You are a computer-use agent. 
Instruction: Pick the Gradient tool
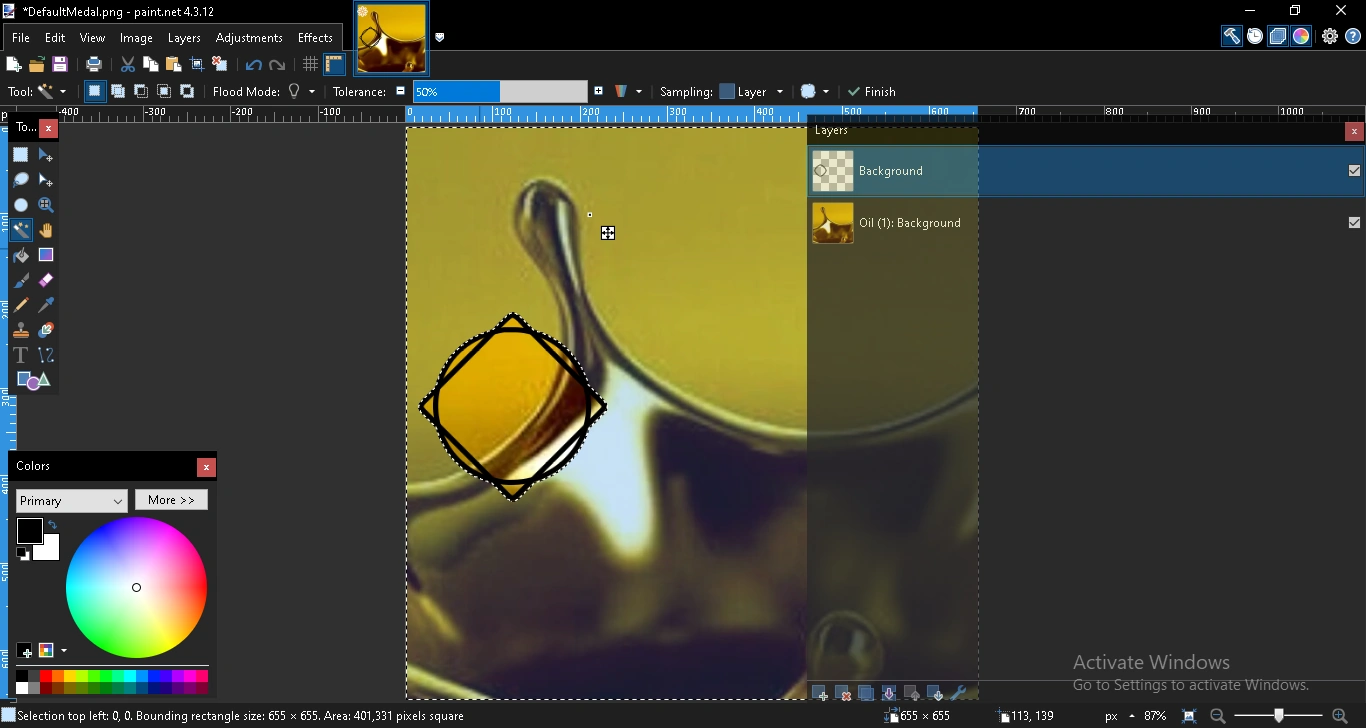point(46,256)
